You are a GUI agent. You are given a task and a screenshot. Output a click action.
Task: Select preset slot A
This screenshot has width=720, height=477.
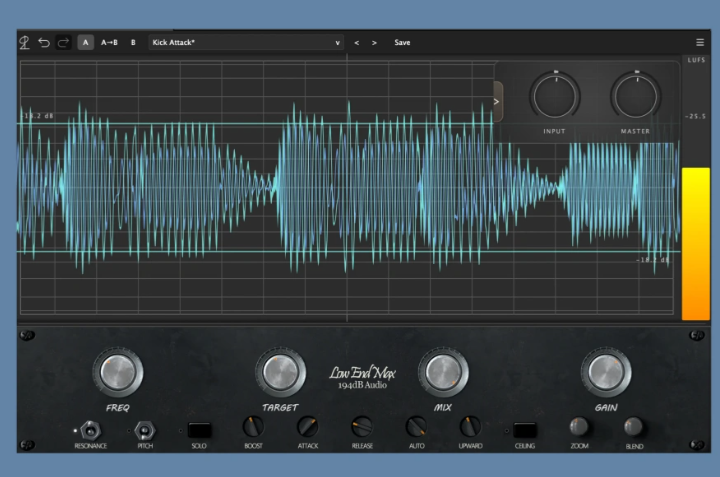tap(85, 42)
